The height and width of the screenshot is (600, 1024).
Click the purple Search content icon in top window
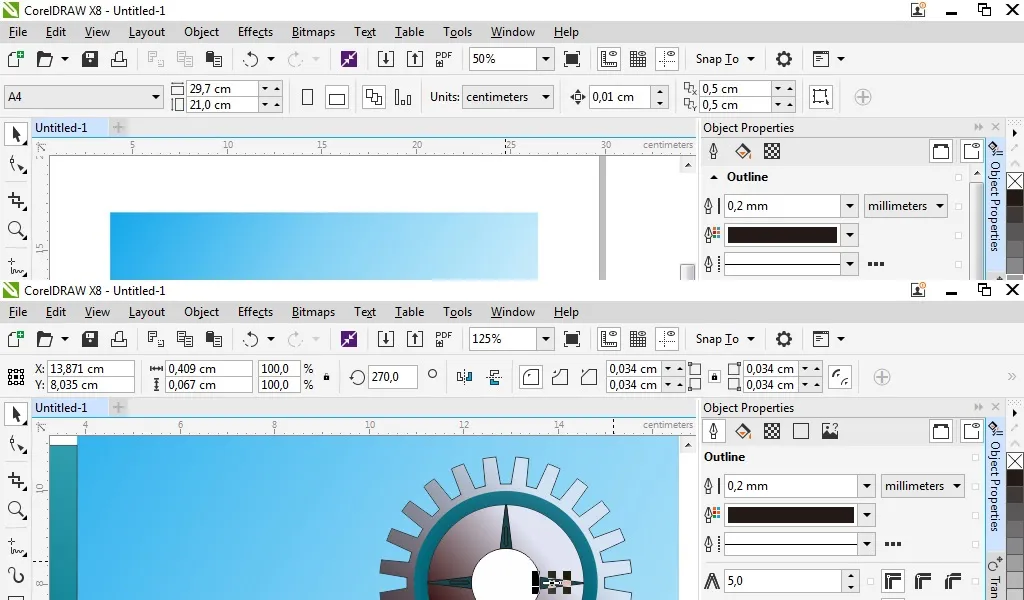(x=349, y=59)
